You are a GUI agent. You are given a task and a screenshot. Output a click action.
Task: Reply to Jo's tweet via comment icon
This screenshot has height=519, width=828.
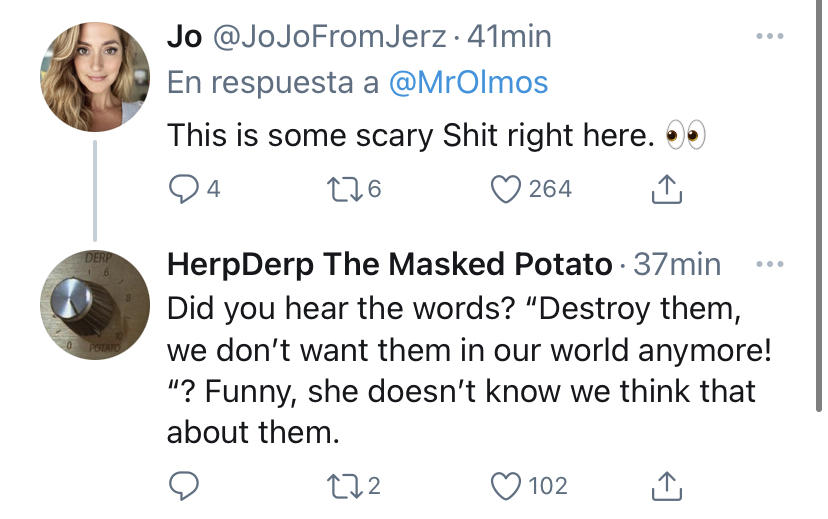[x=183, y=189]
